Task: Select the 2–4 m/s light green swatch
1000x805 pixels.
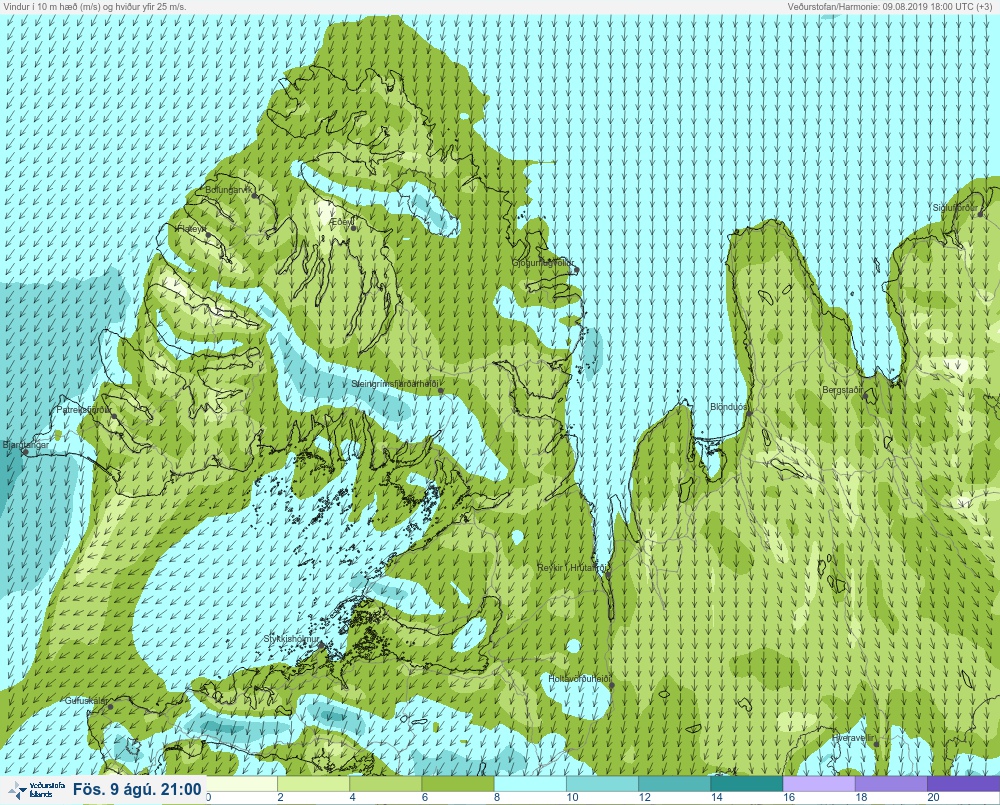Action: point(313,784)
